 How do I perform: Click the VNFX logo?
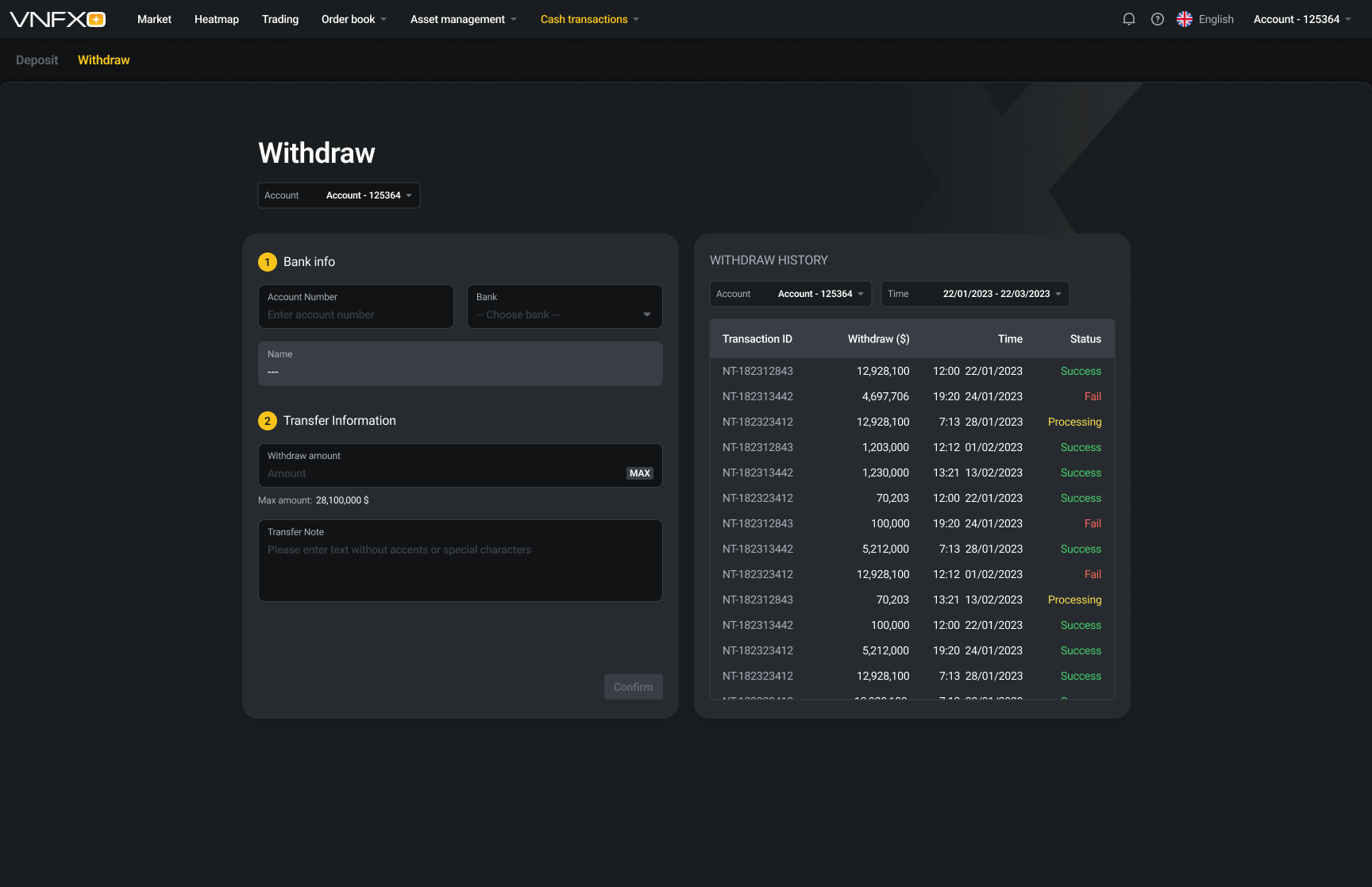pos(57,18)
